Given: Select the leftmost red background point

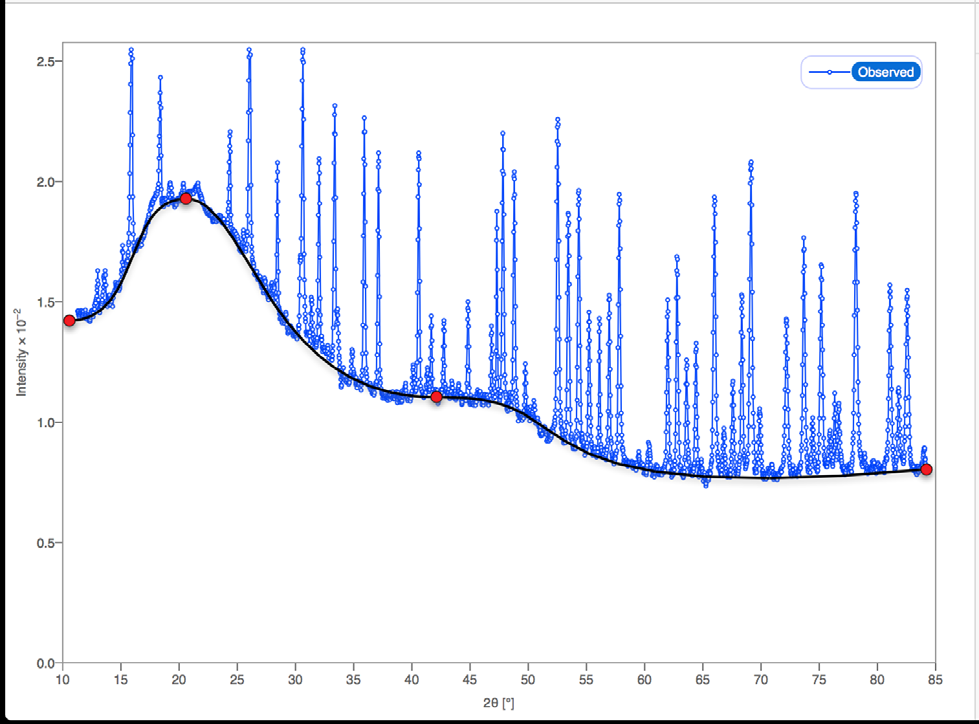Looking at the screenshot, I should coord(69,321).
